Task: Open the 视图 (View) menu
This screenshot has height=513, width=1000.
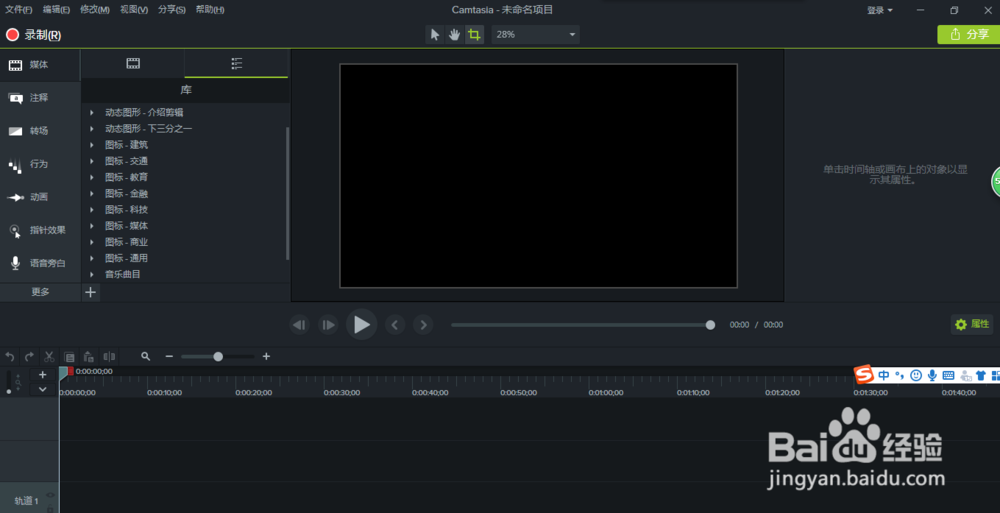Action: point(134,10)
